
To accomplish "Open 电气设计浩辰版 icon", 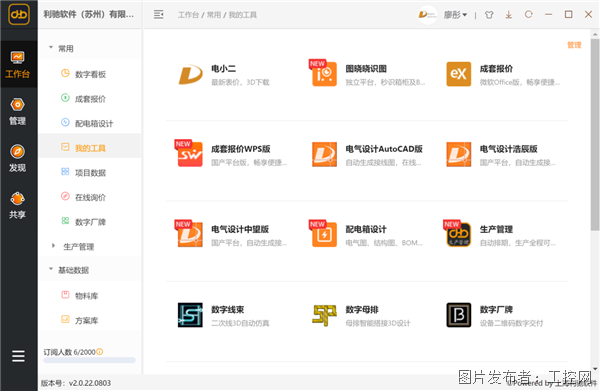I will point(458,154).
